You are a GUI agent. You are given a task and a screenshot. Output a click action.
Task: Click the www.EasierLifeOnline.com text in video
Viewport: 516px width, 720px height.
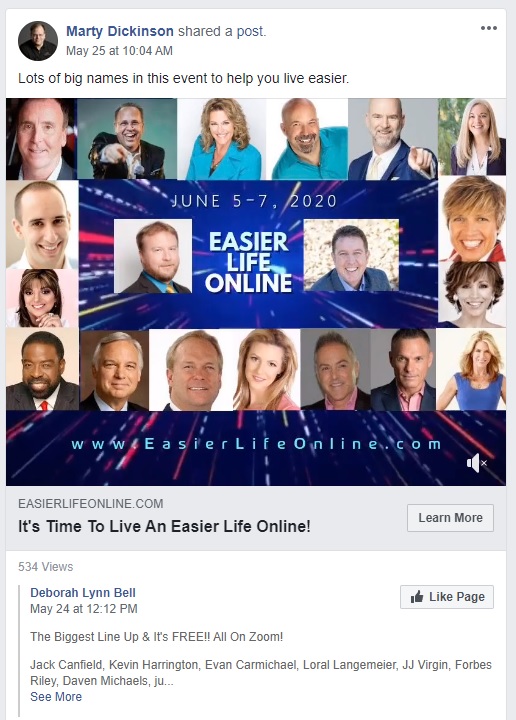pos(257,444)
